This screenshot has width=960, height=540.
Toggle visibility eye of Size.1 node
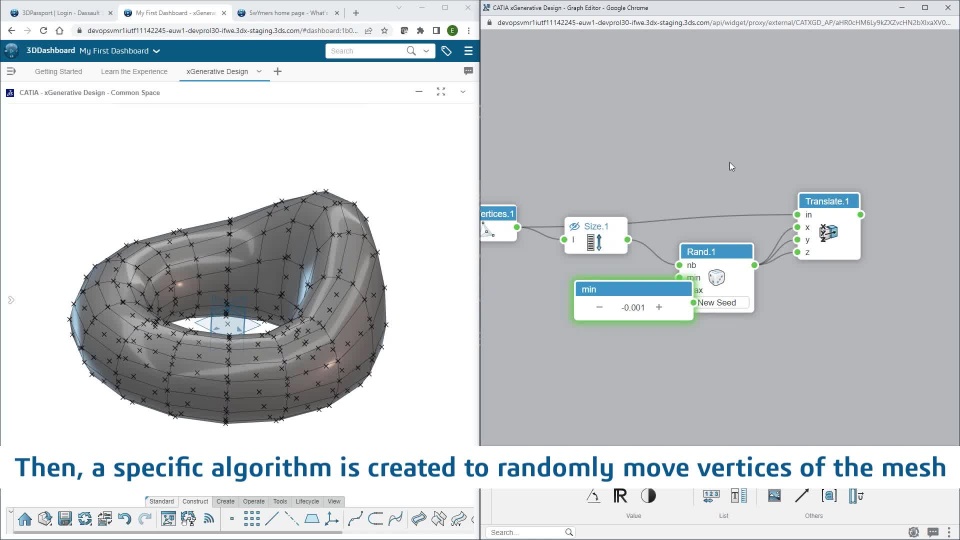(x=574, y=227)
